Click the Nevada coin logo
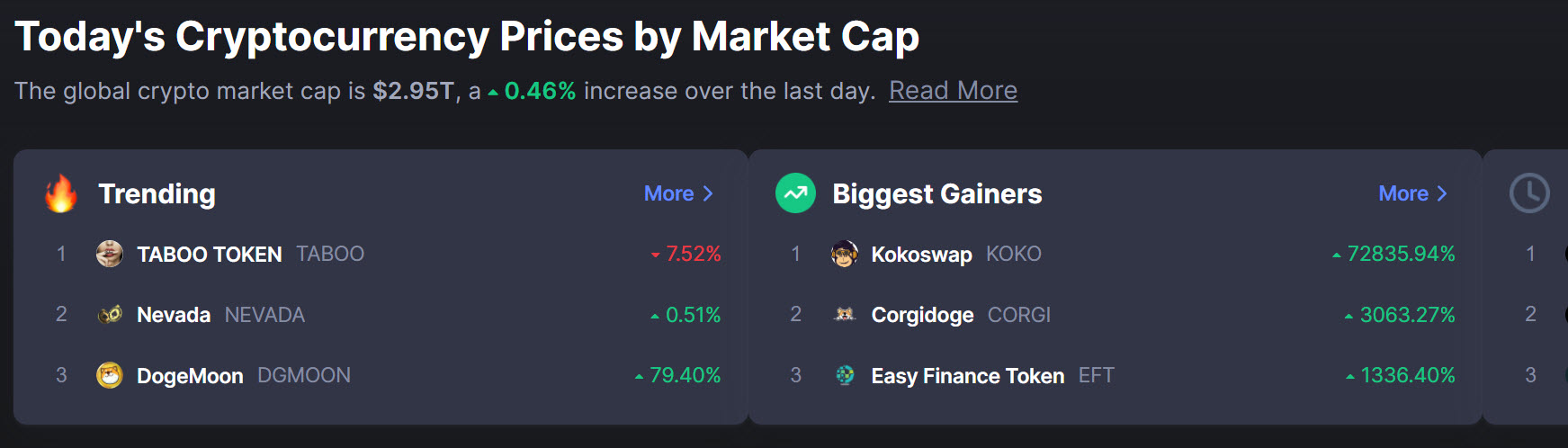 click(110, 315)
